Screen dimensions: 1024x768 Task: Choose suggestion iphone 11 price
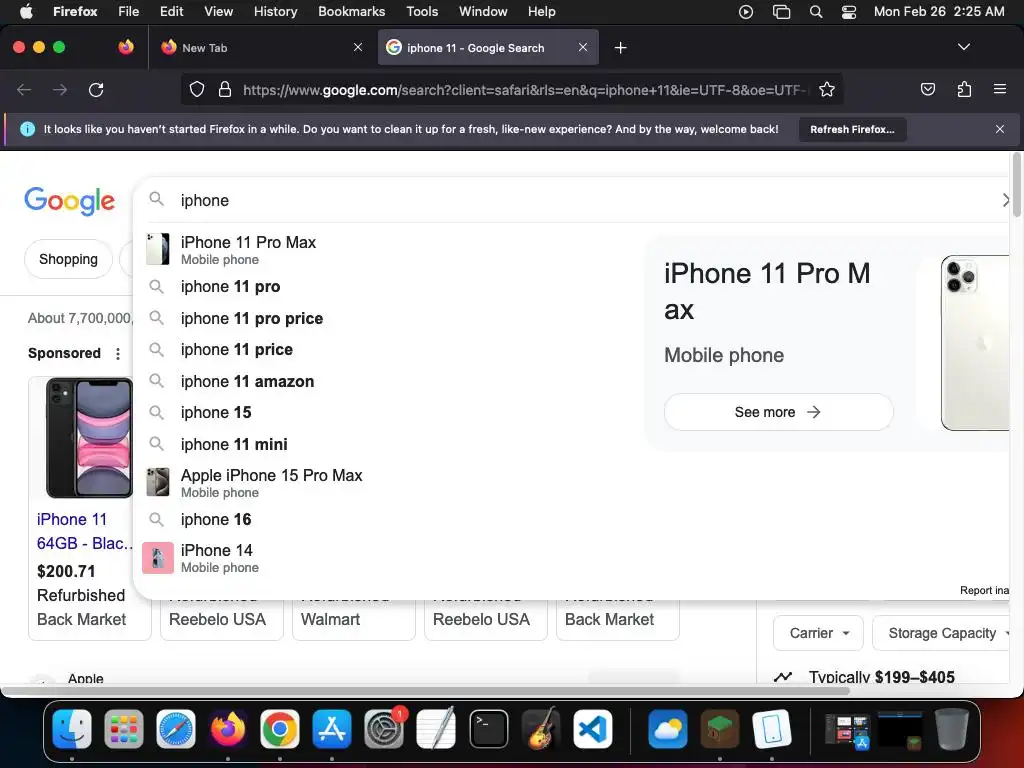coord(385,349)
